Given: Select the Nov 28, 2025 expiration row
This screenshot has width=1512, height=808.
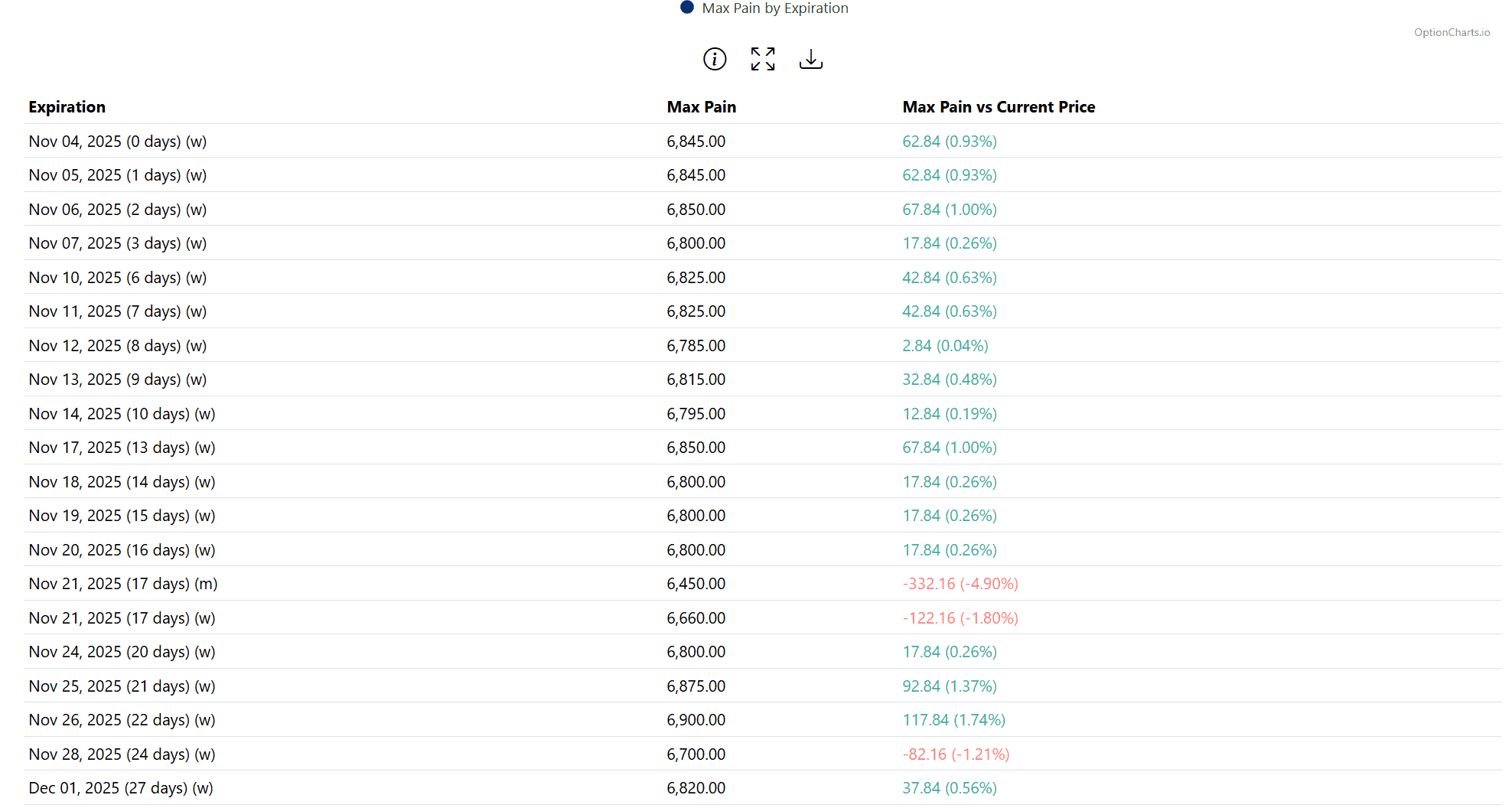Looking at the screenshot, I should pyautogui.click(x=122, y=754).
